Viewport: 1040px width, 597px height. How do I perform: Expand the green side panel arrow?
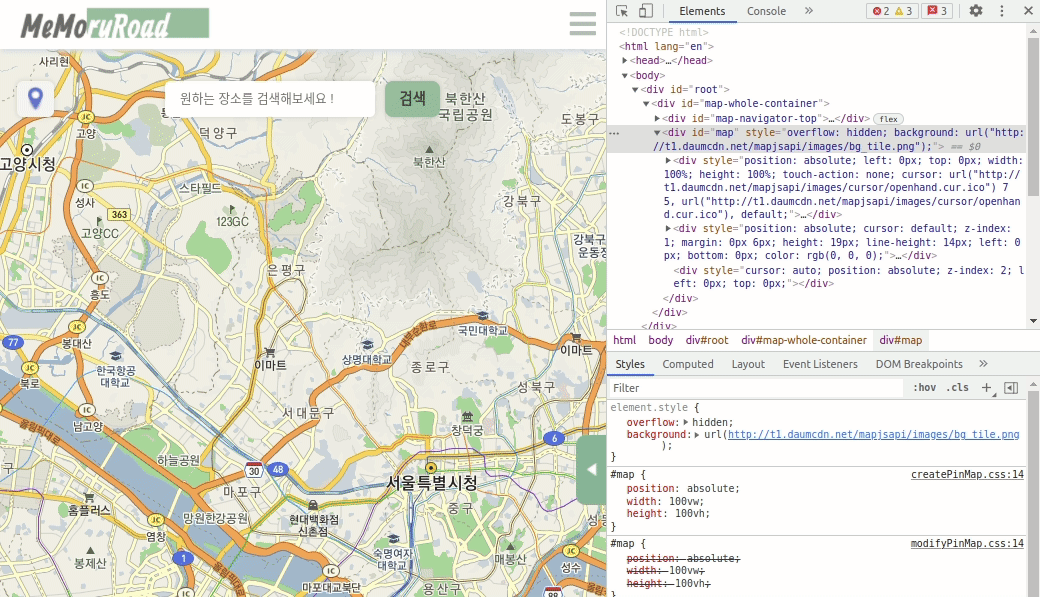tap(591, 470)
